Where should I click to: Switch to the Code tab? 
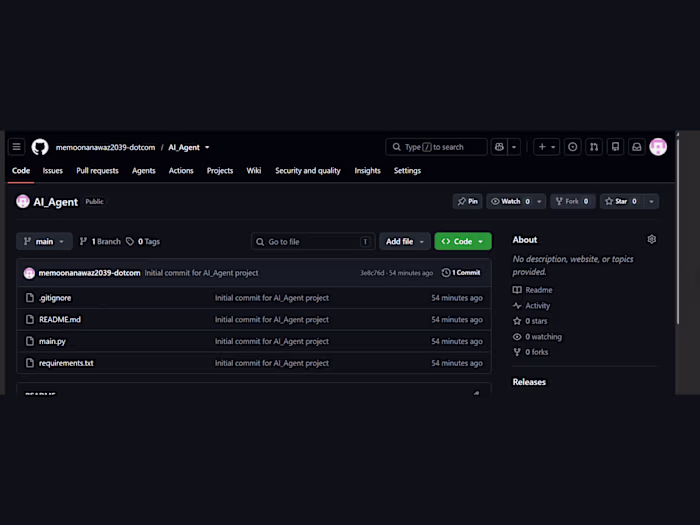coord(21,171)
